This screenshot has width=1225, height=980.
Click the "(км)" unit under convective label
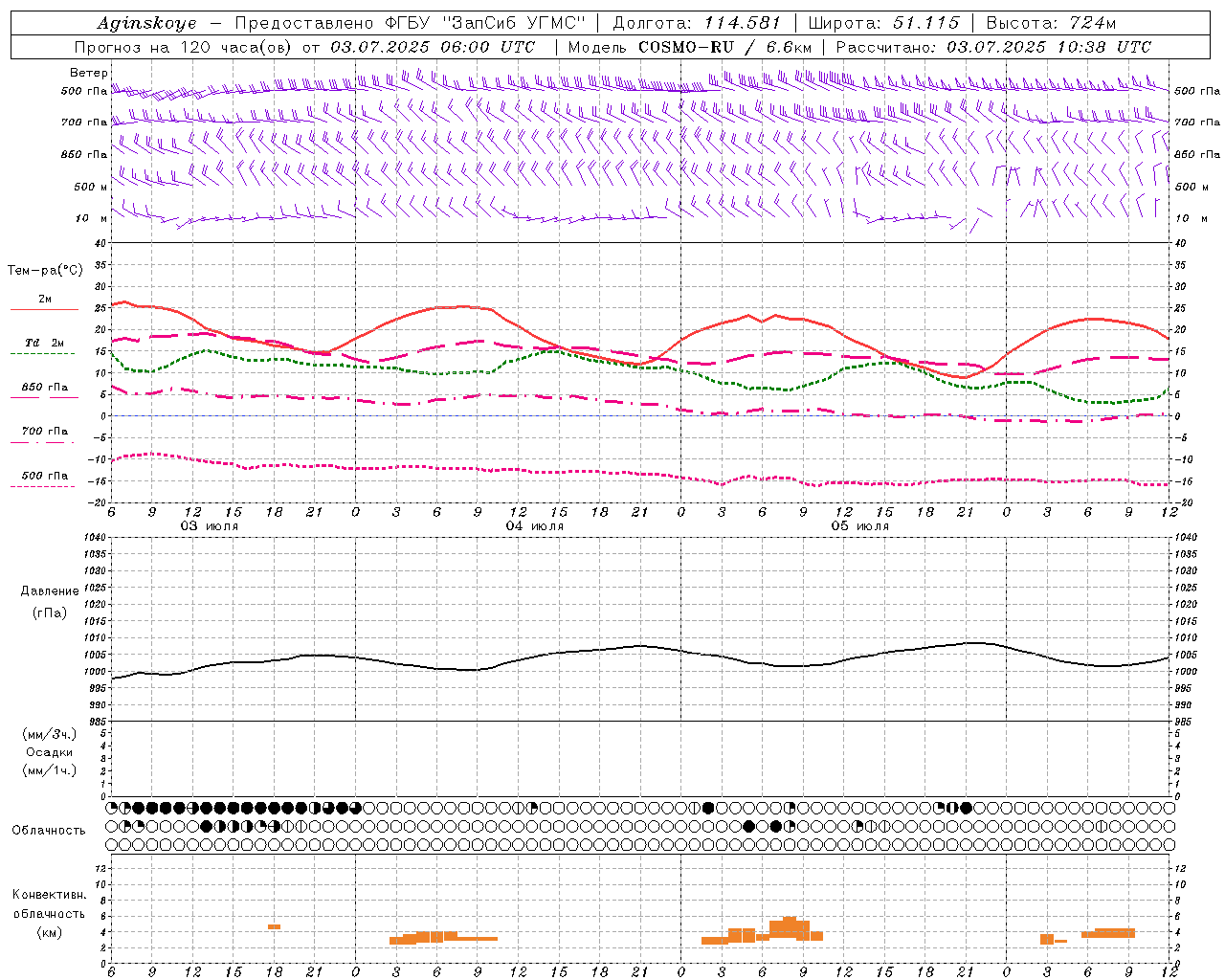tap(49, 932)
